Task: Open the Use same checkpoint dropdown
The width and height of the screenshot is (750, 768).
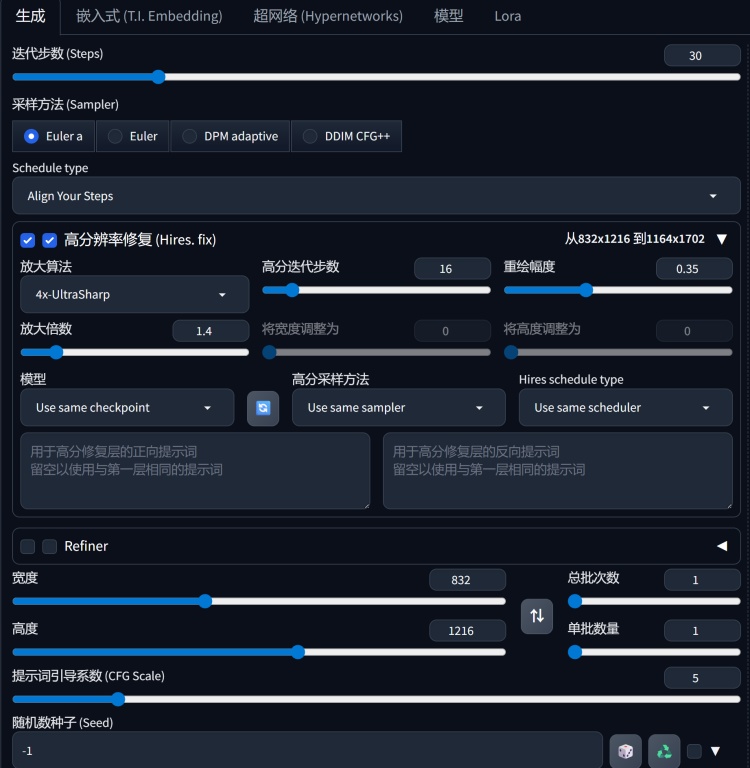Action: tap(127, 408)
